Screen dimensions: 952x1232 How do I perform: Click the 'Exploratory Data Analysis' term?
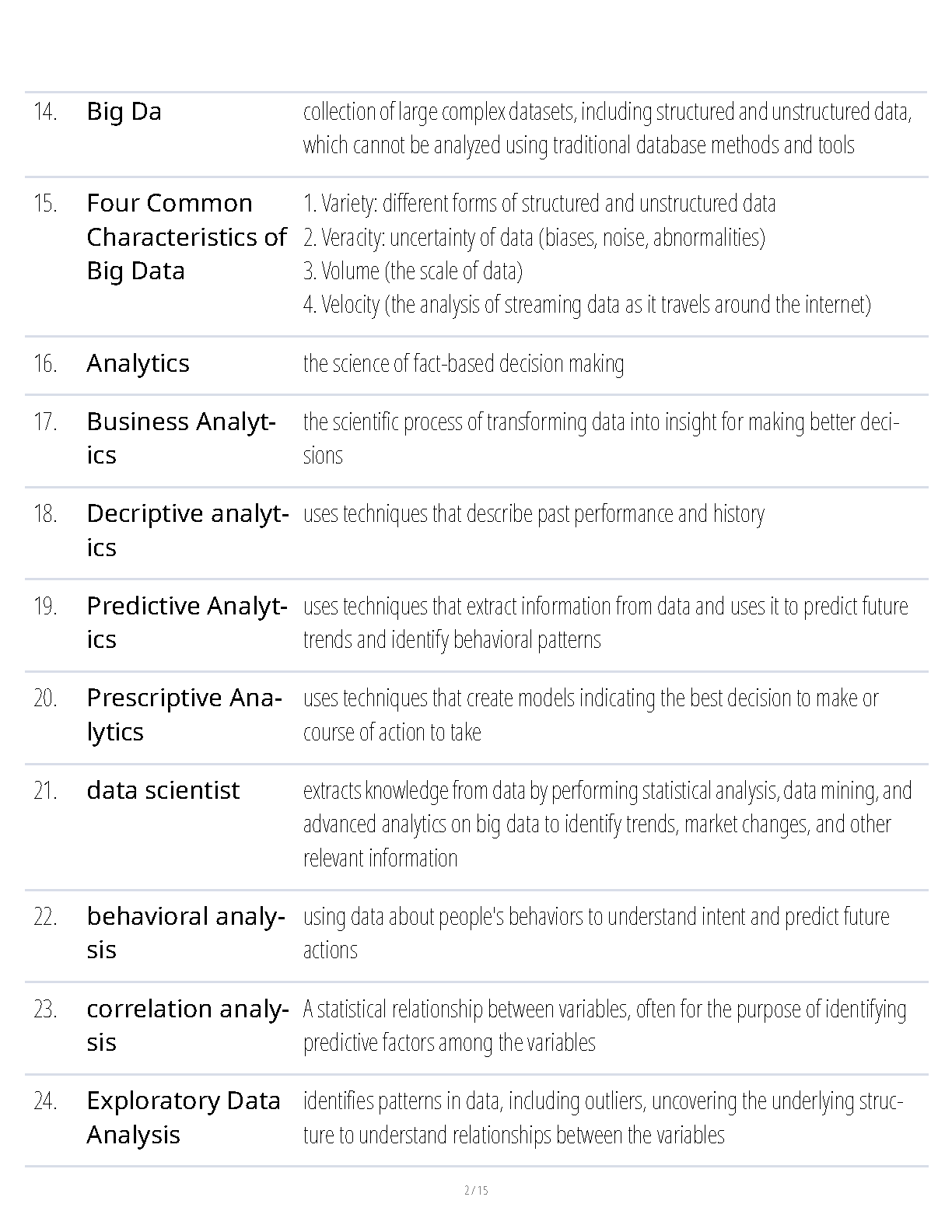[183, 1117]
